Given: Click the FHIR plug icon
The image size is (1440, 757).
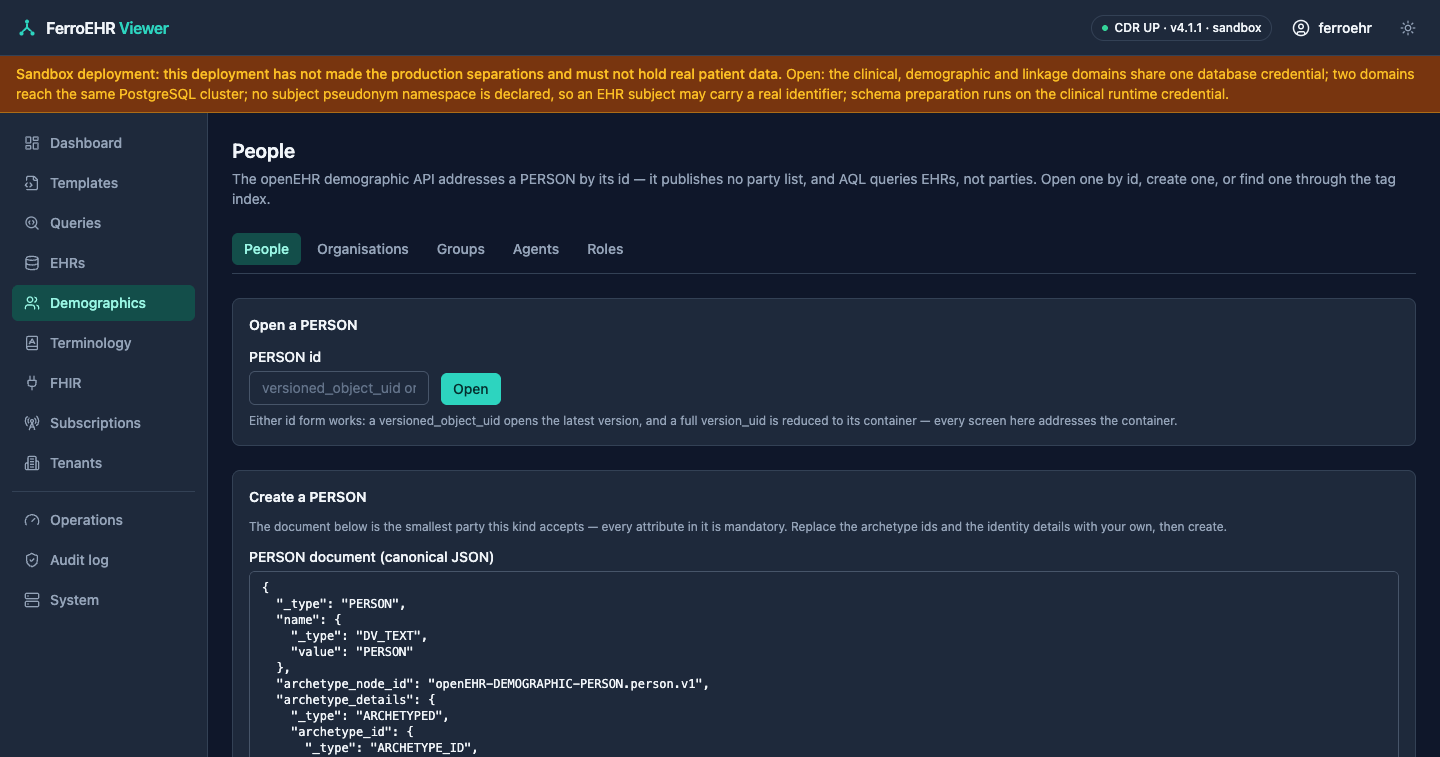Looking at the screenshot, I should pyautogui.click(x=32, y=383).
